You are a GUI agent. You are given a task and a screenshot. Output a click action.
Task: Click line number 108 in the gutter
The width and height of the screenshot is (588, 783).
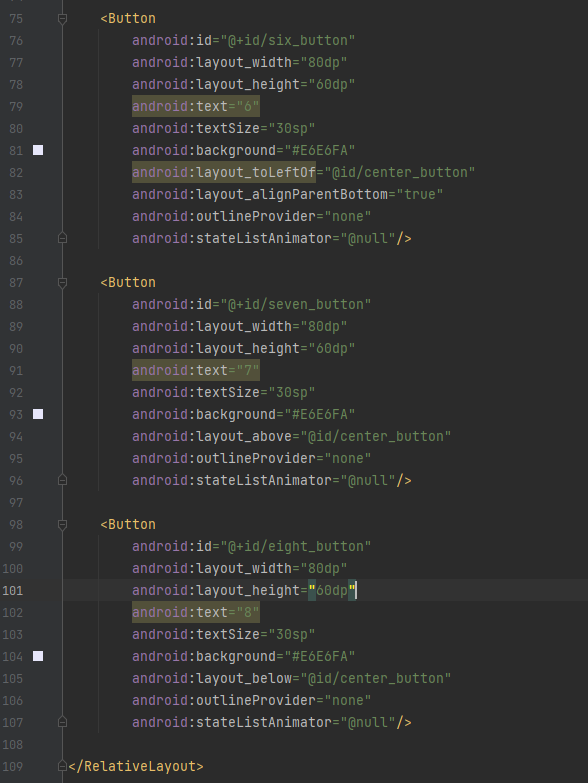pyautogui.click(x=12, y=744)
